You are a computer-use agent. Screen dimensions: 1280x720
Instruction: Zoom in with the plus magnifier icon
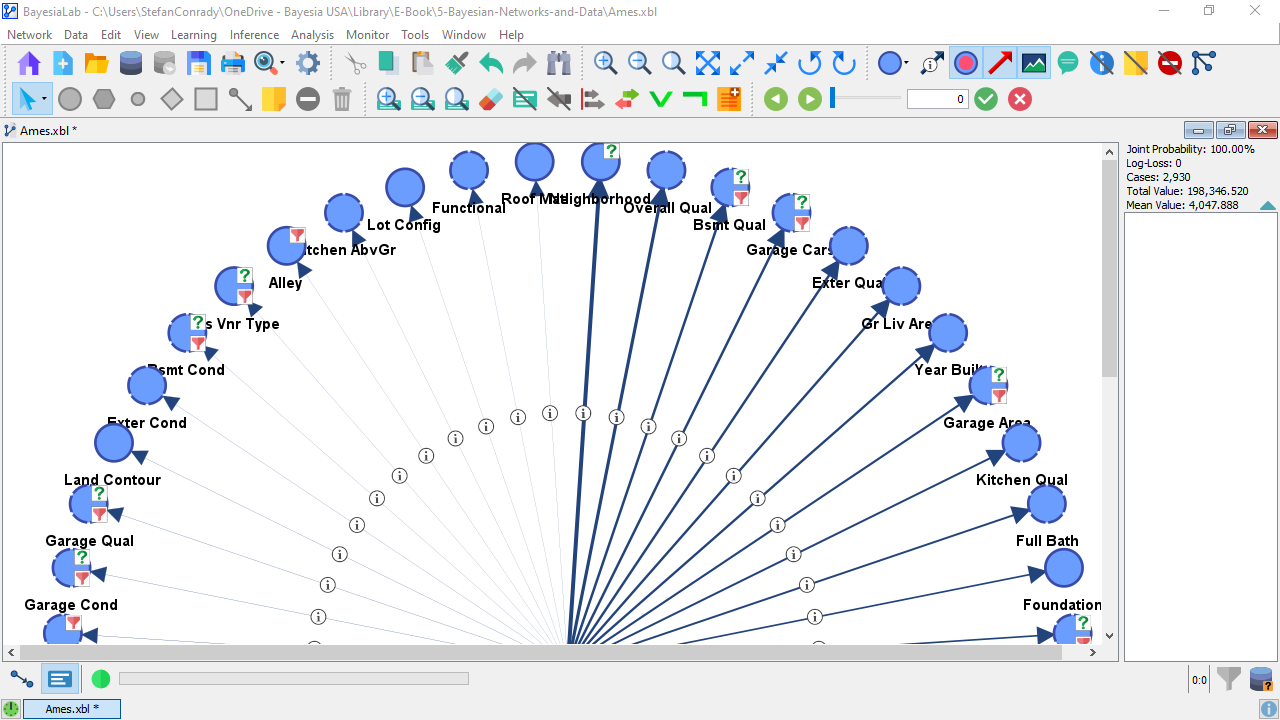tap(605, 64)
